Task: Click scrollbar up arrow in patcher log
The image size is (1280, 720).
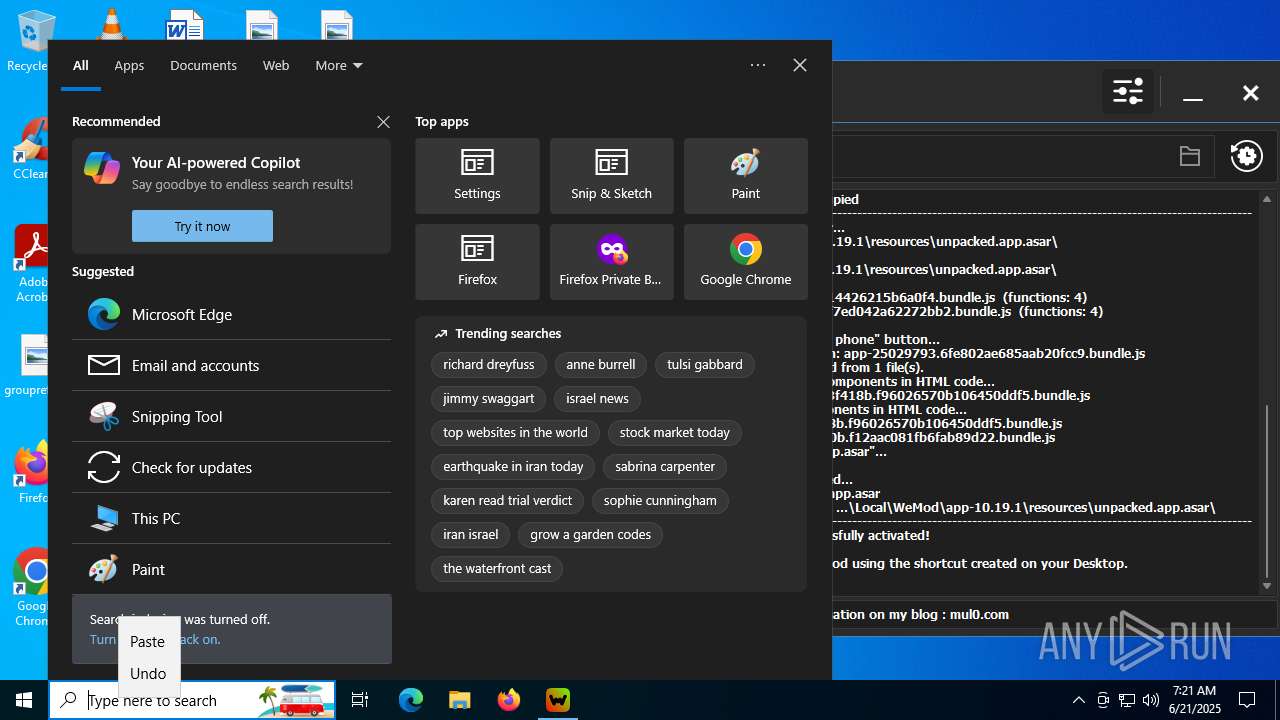Action: 1267,199
